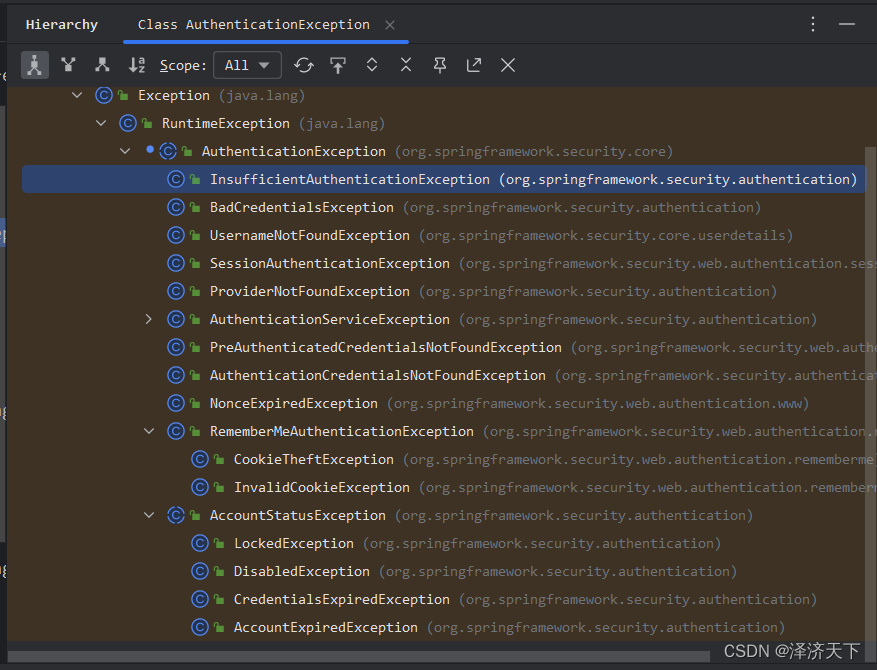
Task: Click the class icon beside AccountExpiredException
Action: point(200,627)
